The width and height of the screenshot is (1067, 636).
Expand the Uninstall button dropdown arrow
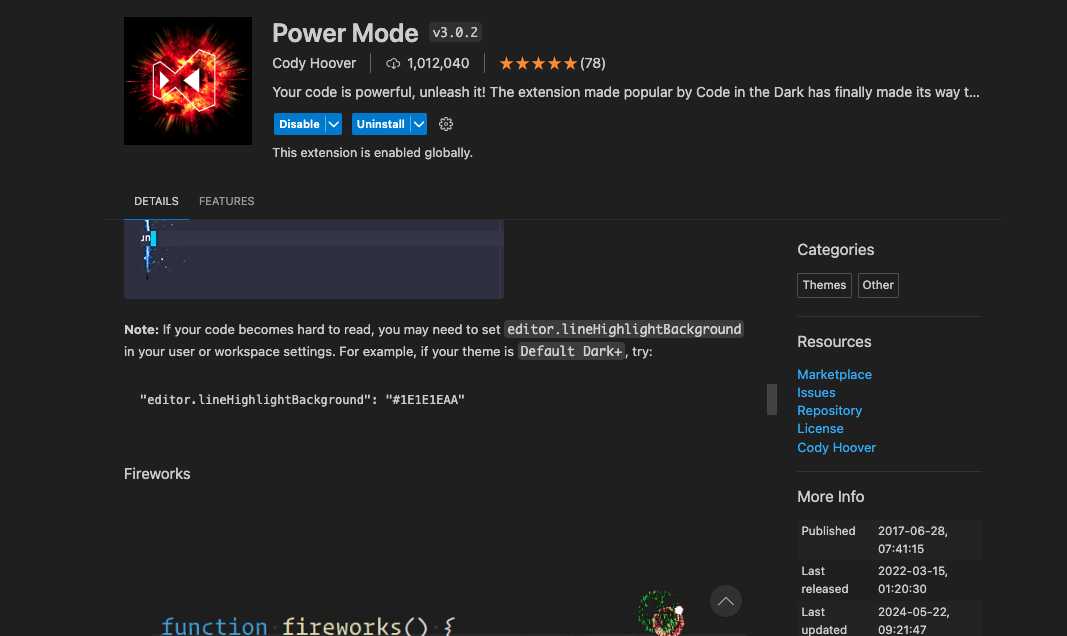click(x=419, y=124)
